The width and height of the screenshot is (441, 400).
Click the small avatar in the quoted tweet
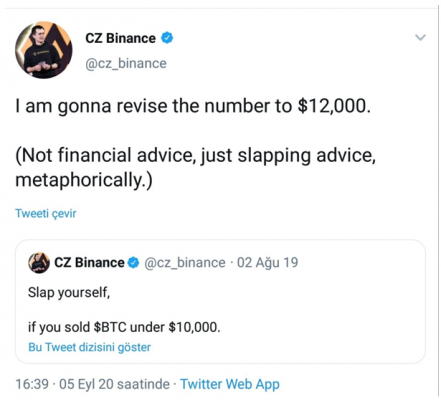coord(39,263)
